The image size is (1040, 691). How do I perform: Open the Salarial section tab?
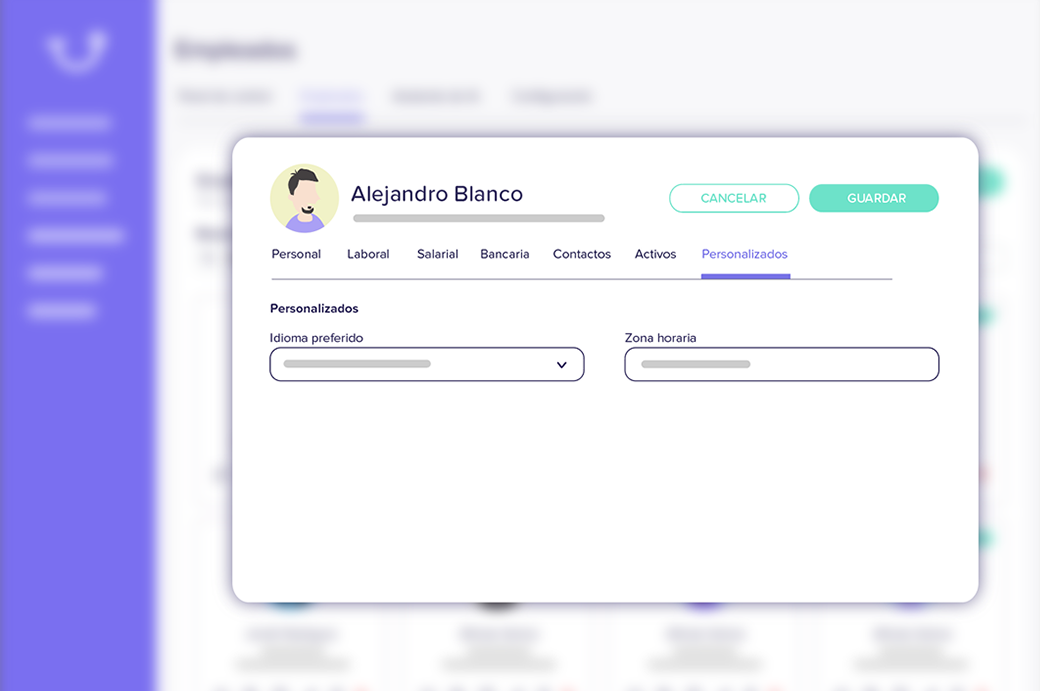click(437, 254)
